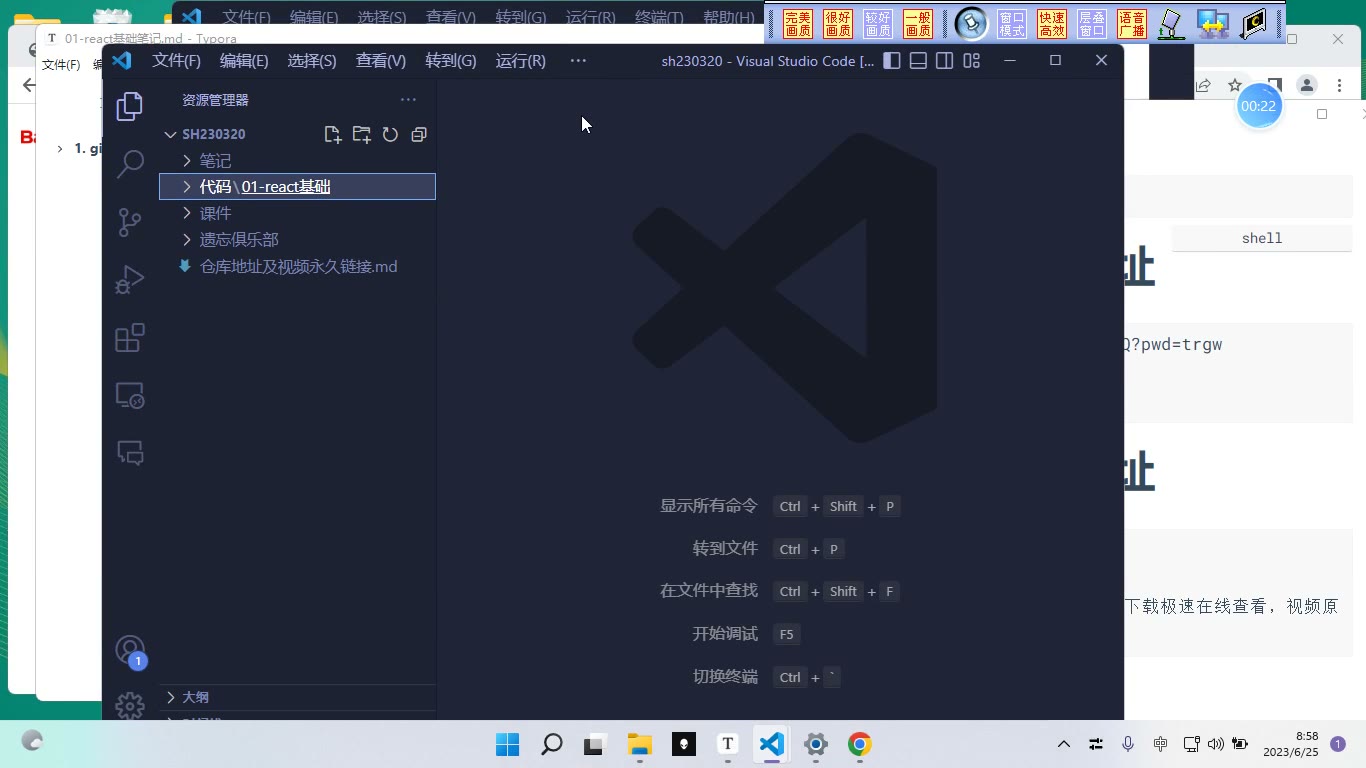Open the Explorer view in activity bar
Viewport: 1366px width, 768px height.
pyautogui.click(x=130, y=106)
